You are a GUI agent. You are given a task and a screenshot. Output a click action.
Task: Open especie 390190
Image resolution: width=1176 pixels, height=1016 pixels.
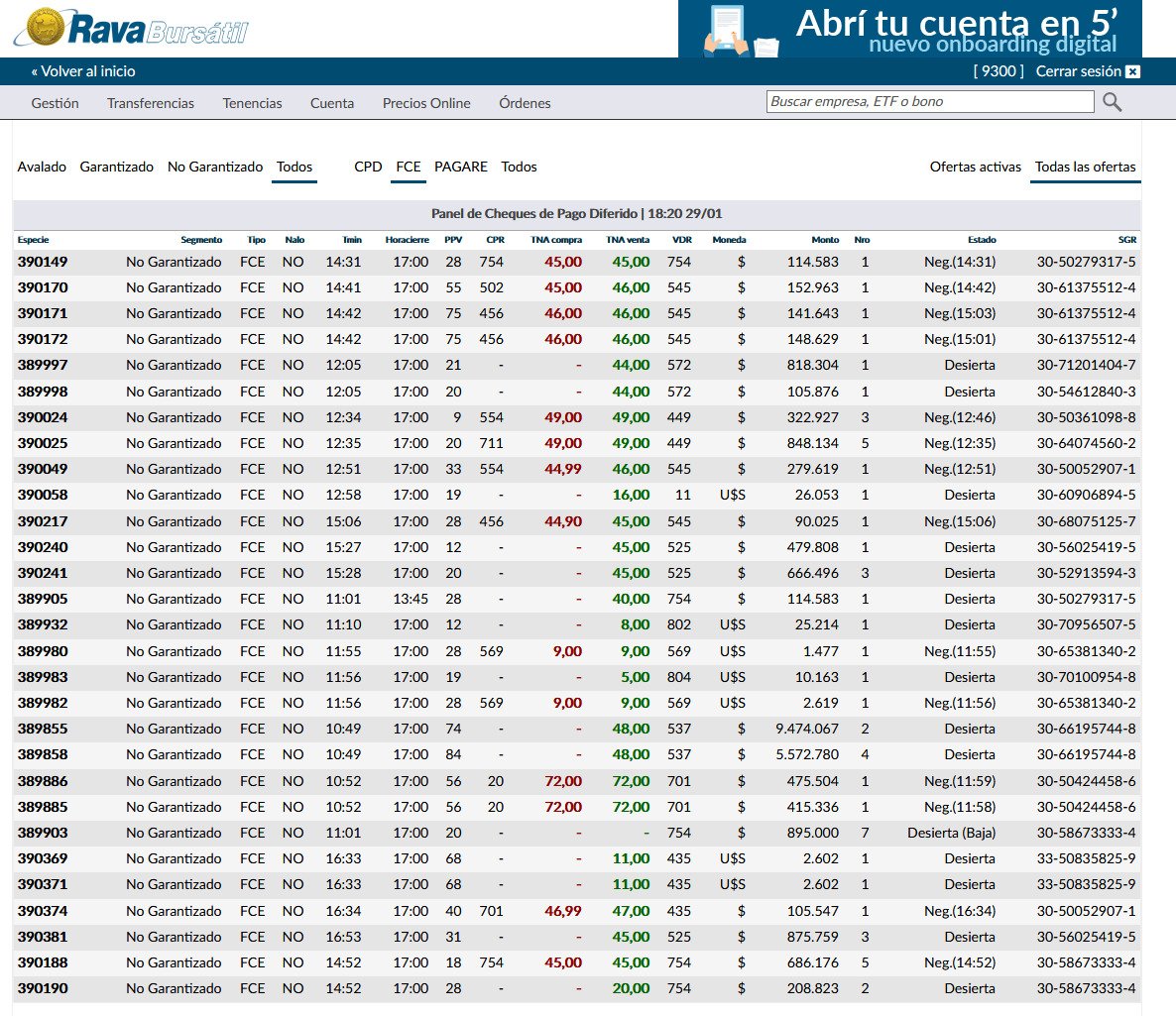pos(42,988)
